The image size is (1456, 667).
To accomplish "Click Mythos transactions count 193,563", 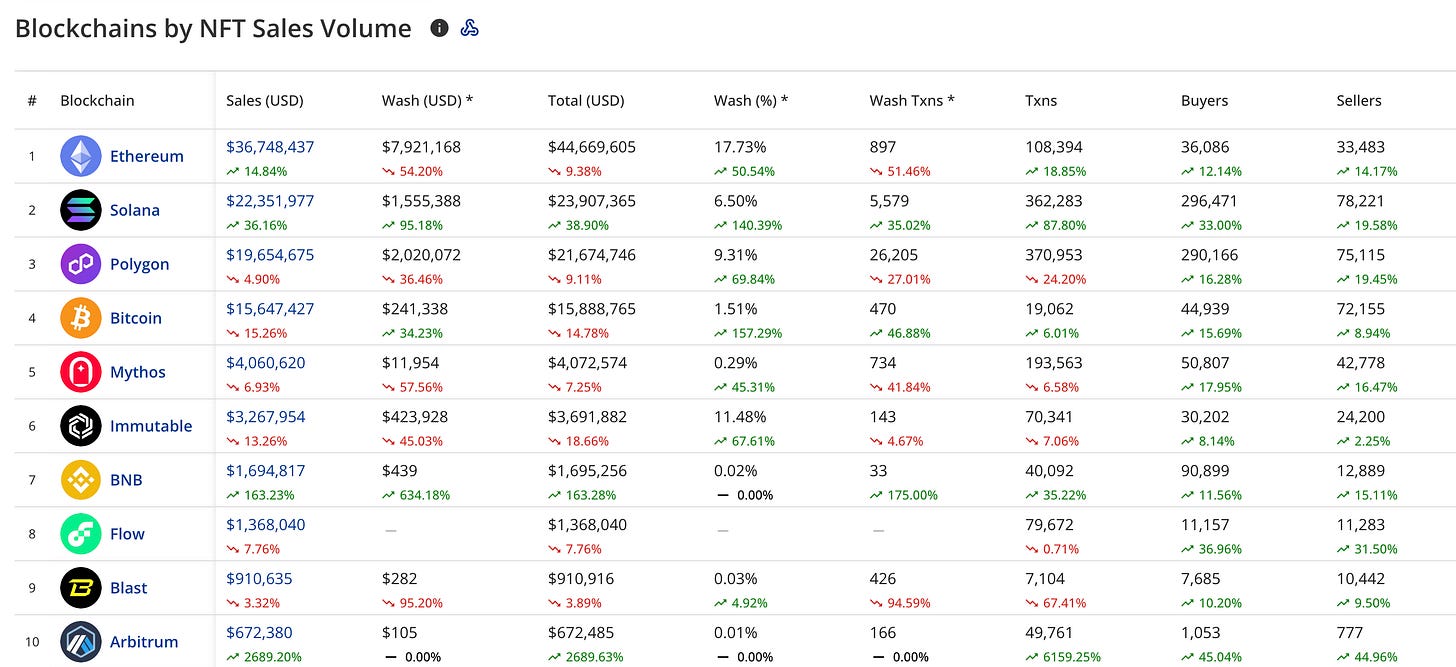I will 1054,362.
